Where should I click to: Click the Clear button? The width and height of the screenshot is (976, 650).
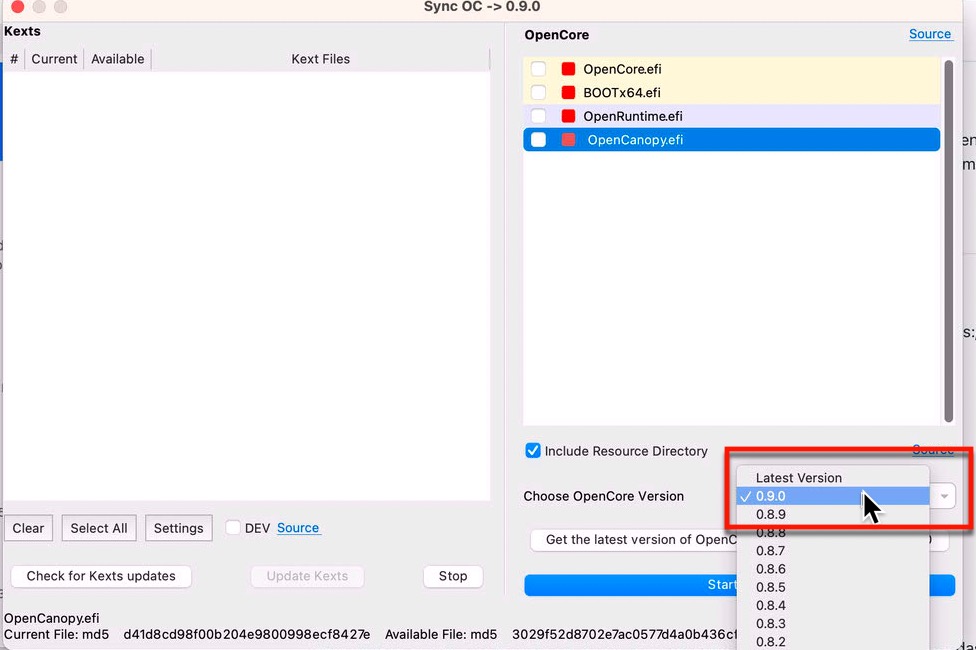click(x=29, y=528)
